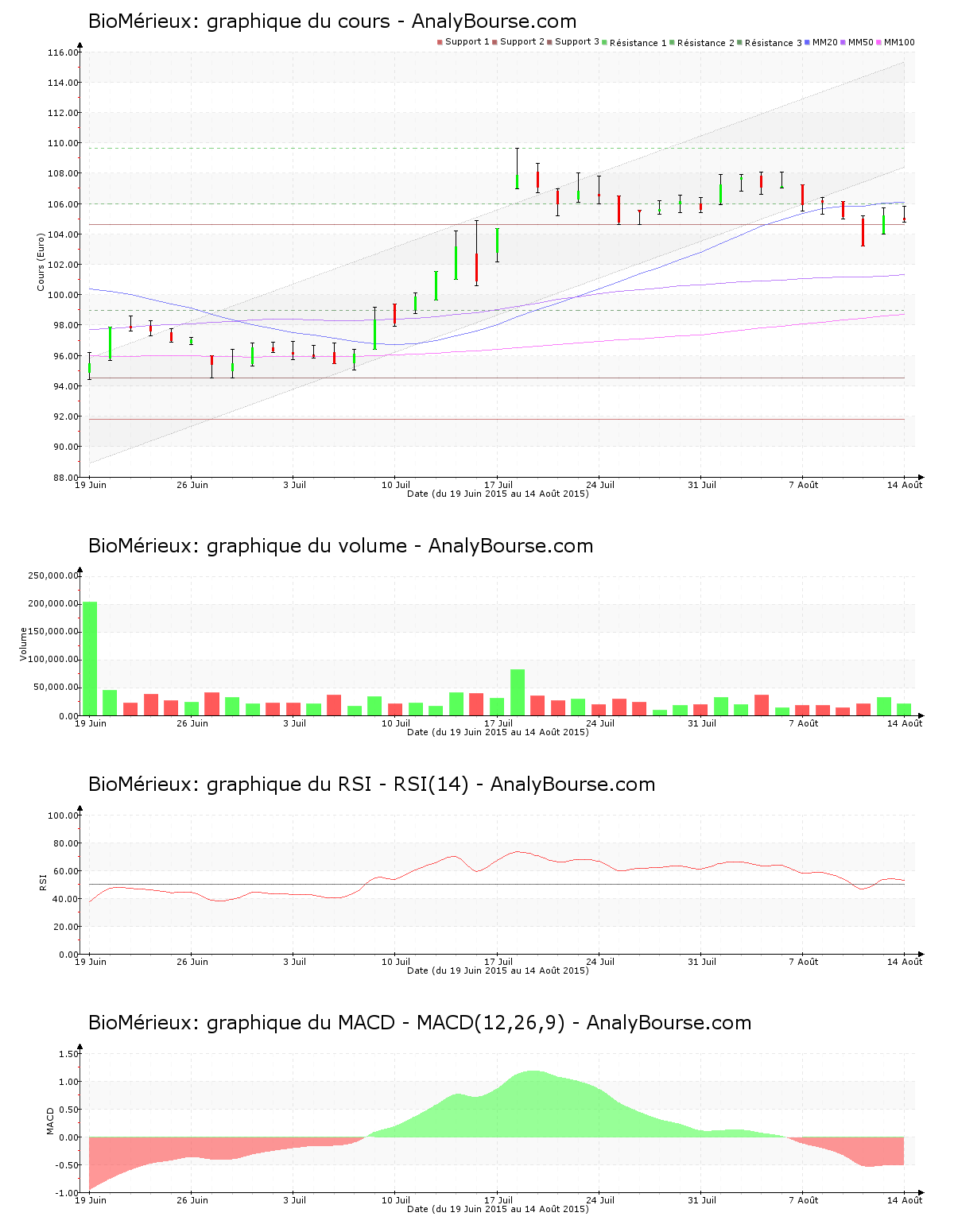
Task: Select the 'Support 1' legend label
Action: [467, 42]
